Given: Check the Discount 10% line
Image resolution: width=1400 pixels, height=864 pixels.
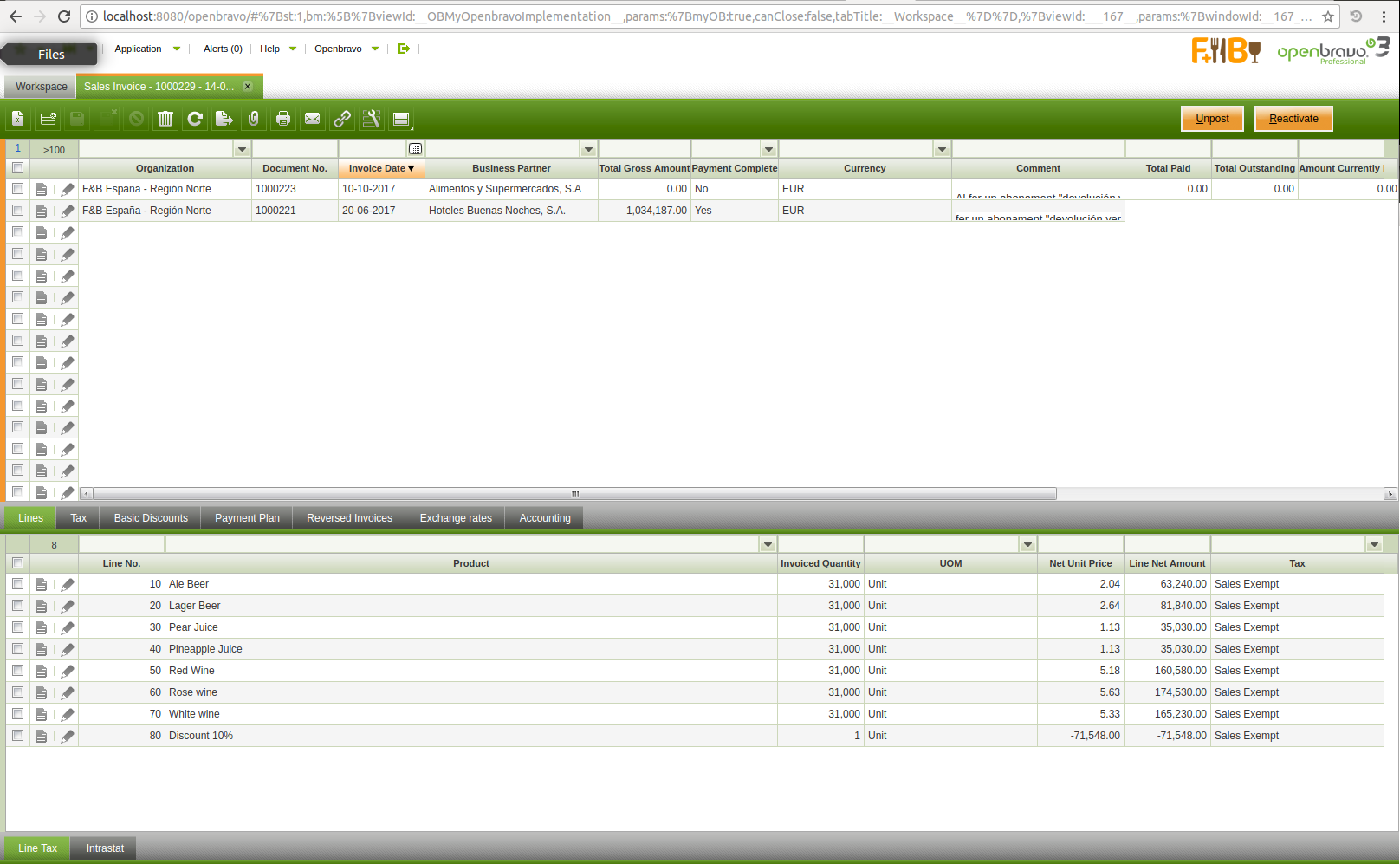Looking at the screenshot, I should point(17,736).
